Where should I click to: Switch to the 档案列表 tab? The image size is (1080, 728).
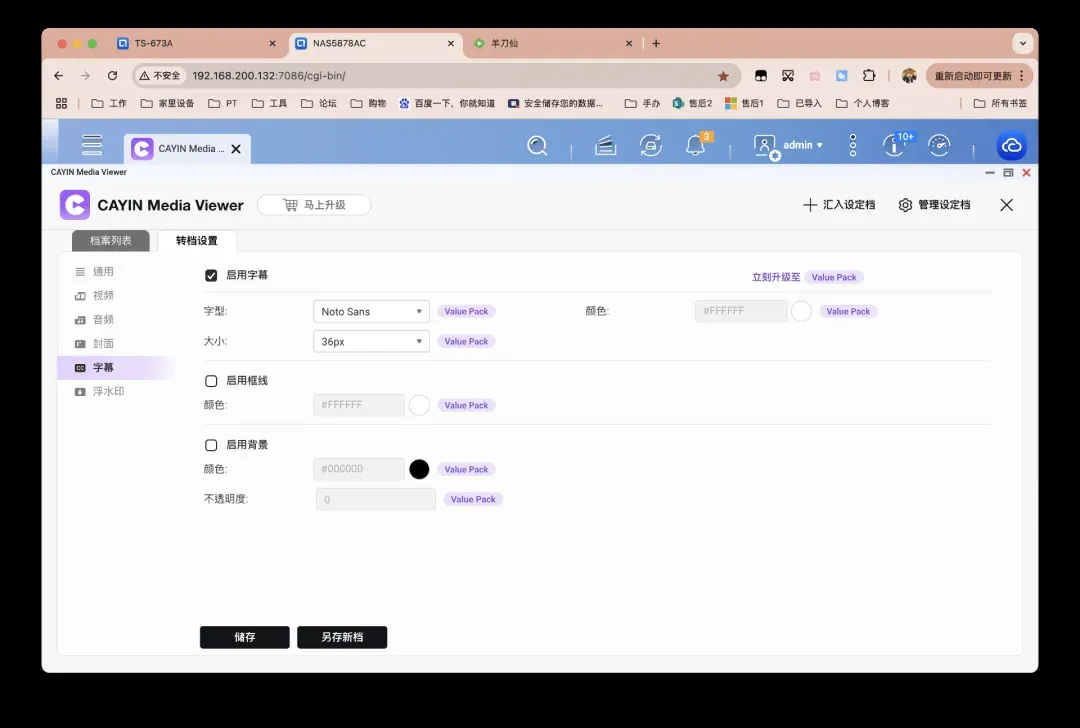pyautogui.click(x=111, y=241)
